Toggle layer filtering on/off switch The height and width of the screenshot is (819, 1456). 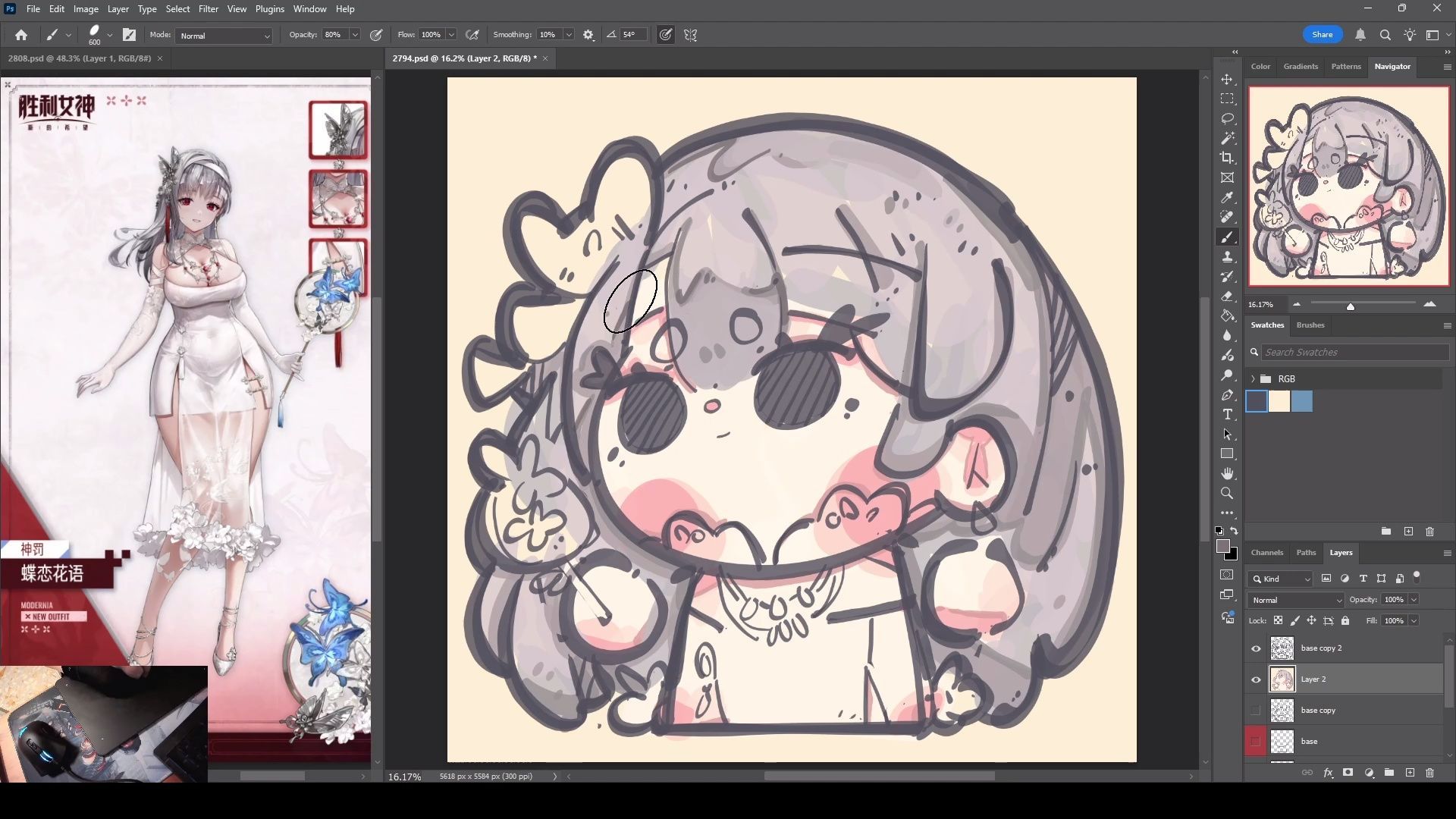(x=1417, y=578)
